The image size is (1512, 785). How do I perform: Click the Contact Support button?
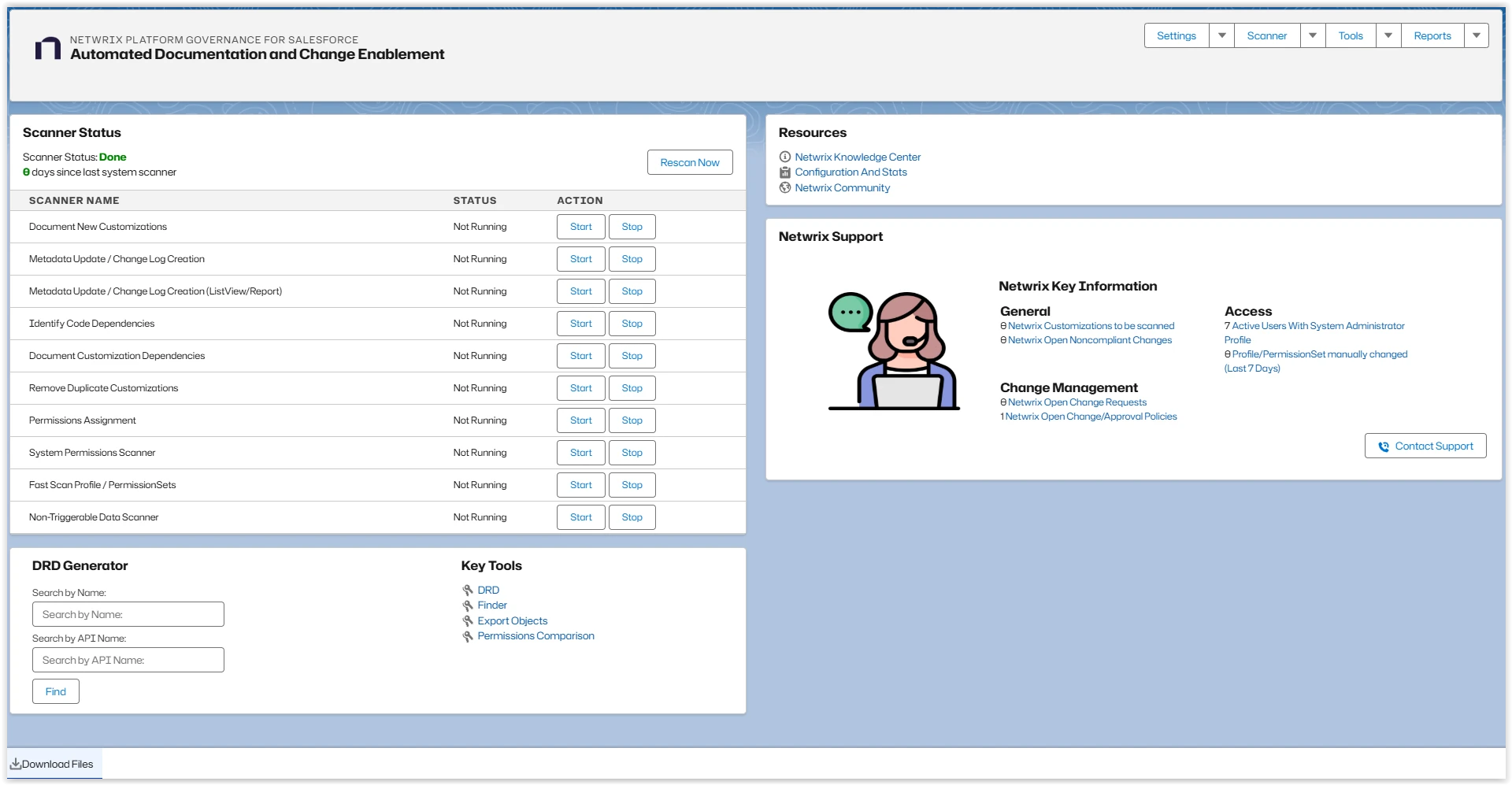1425,446
